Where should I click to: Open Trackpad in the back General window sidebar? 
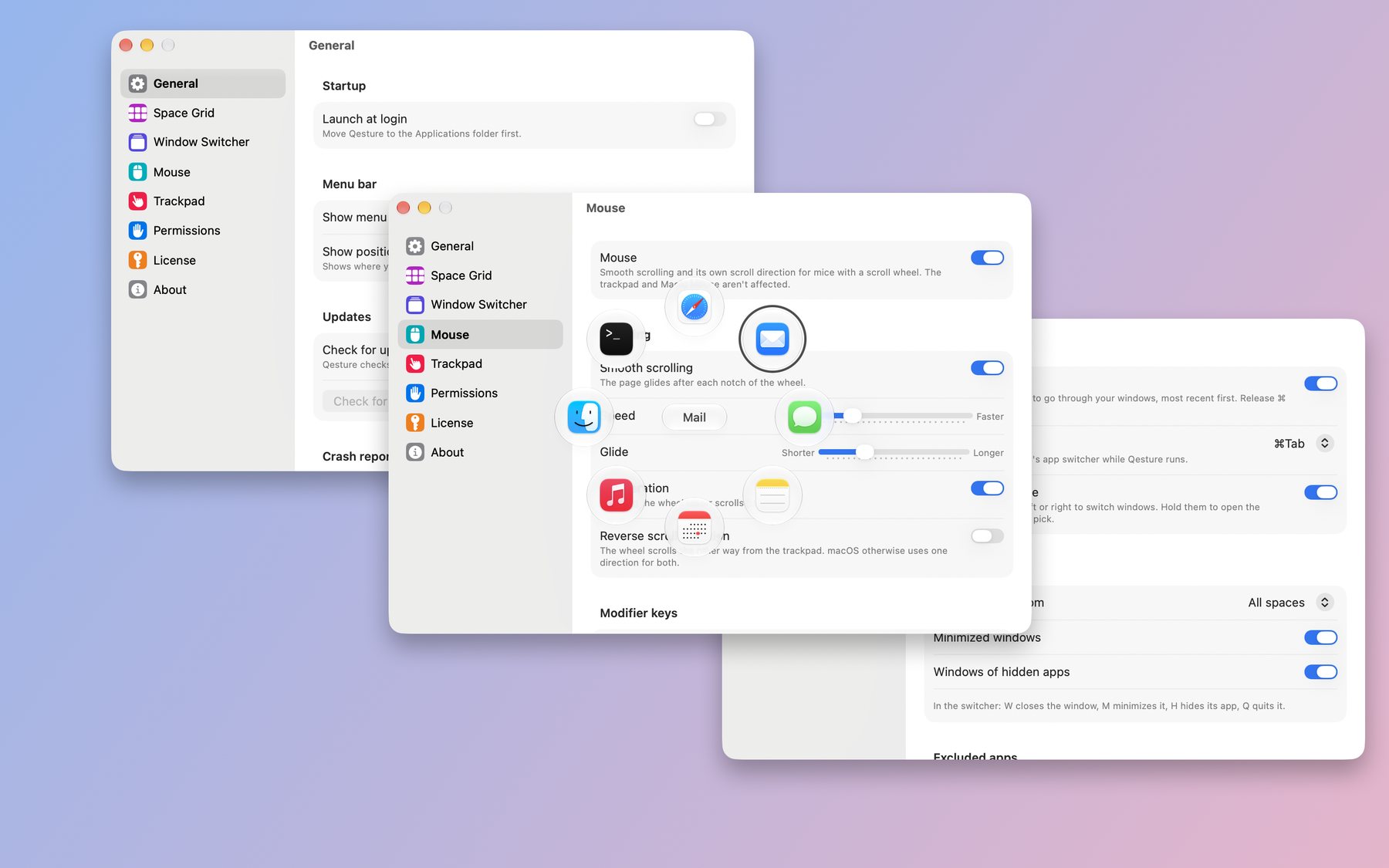pyautogui.click(x=203, y=201)
